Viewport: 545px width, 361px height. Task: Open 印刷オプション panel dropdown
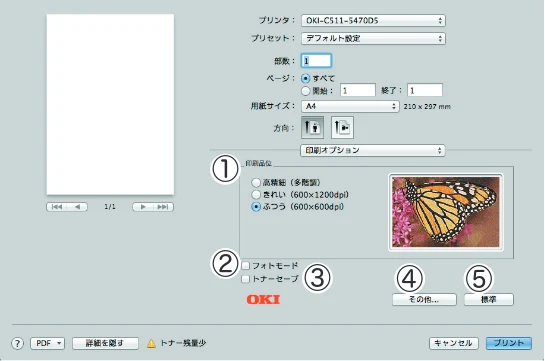click(x=373, y=150)
